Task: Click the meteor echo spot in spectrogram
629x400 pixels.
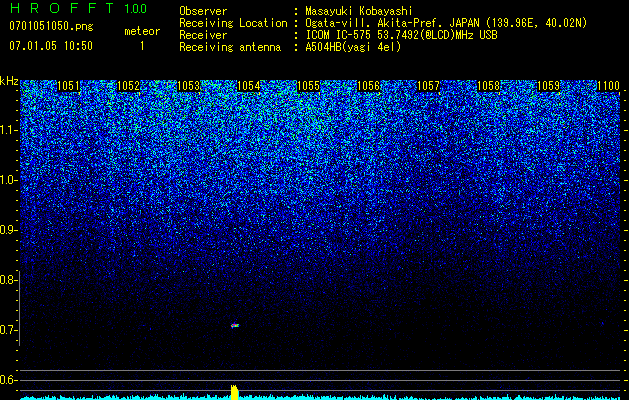Action: 235,325
